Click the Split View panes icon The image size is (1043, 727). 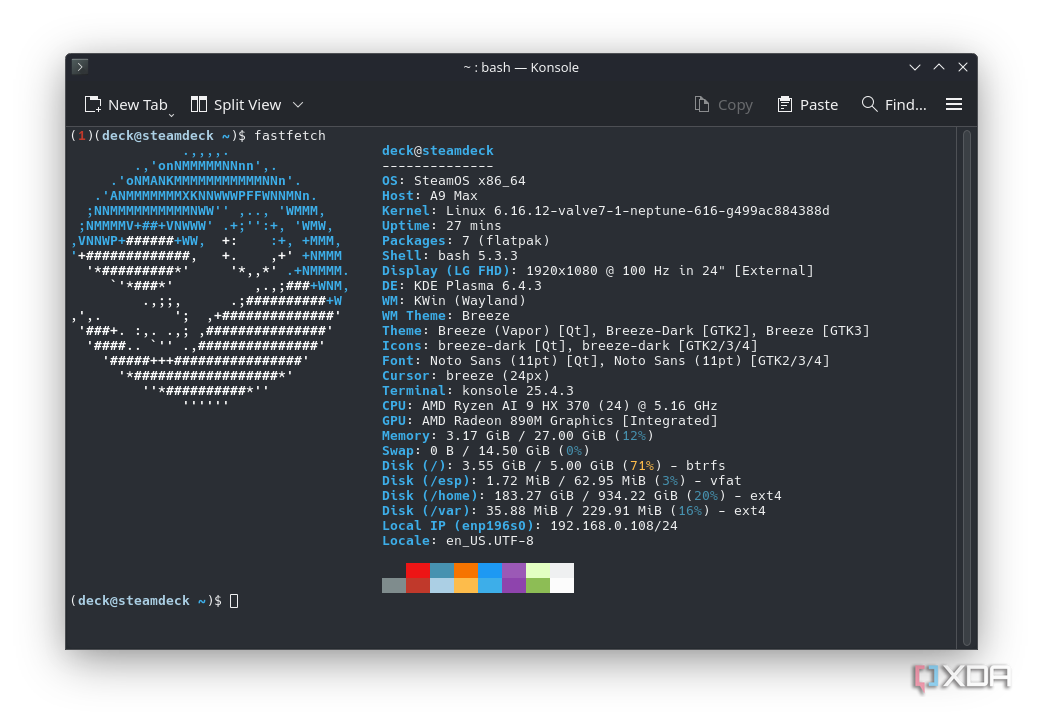(198, 104)
